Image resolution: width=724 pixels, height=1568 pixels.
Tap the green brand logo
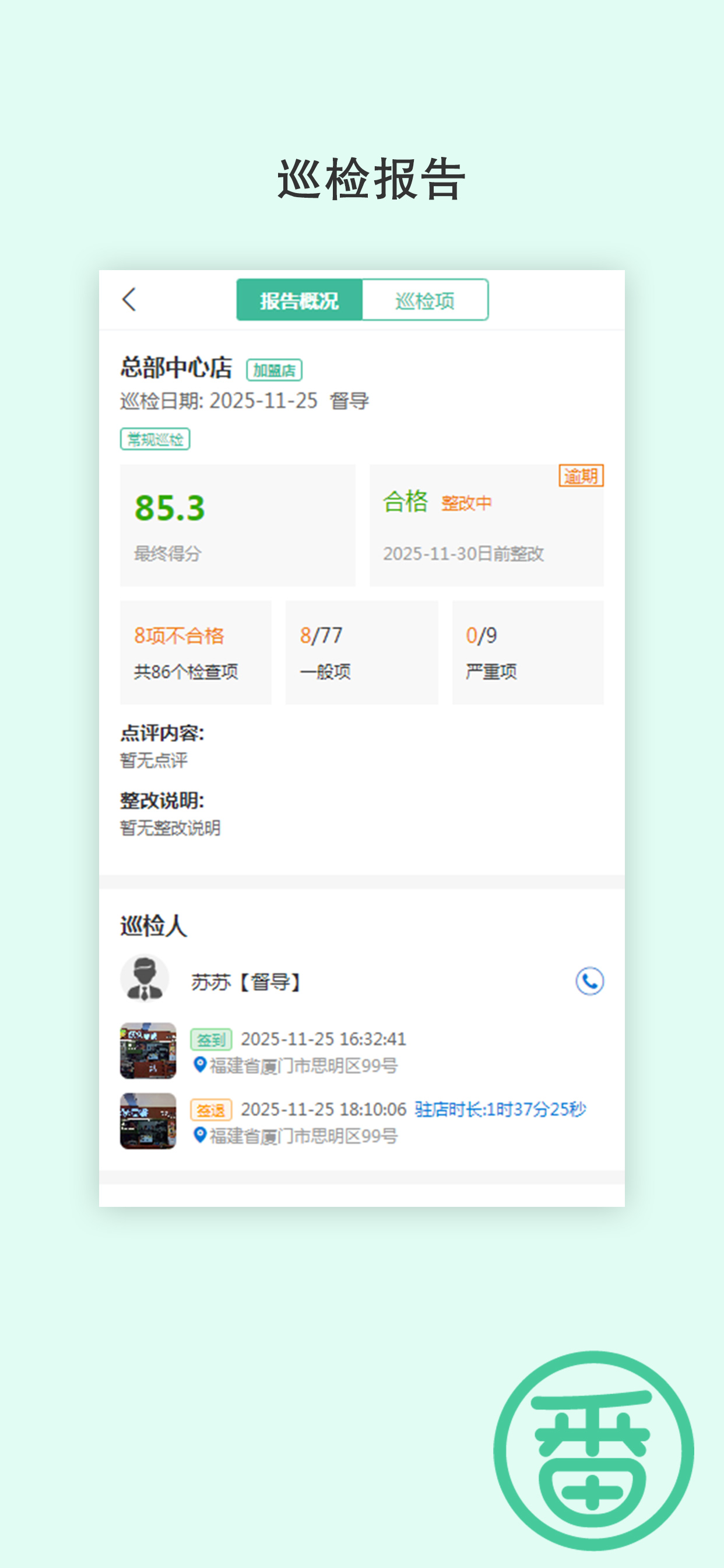click(x=593, y=1451)
